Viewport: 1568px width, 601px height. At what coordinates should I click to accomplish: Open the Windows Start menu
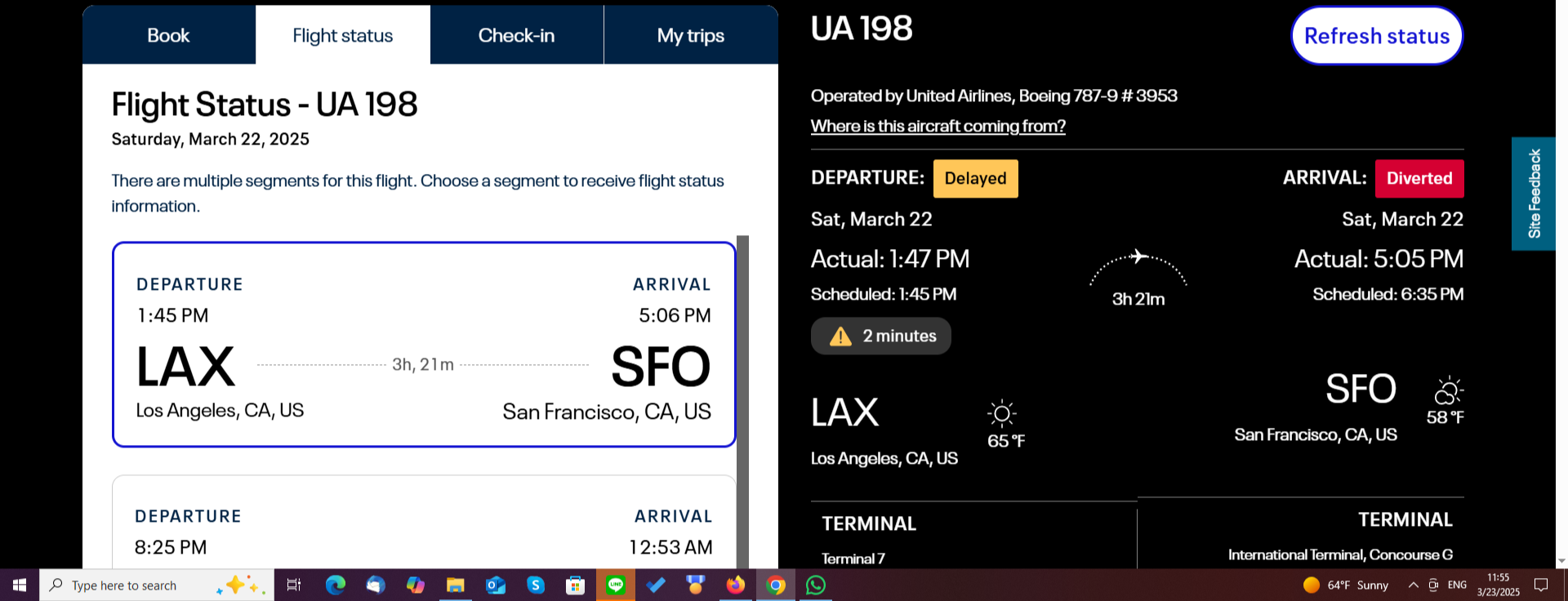[20, 585]
